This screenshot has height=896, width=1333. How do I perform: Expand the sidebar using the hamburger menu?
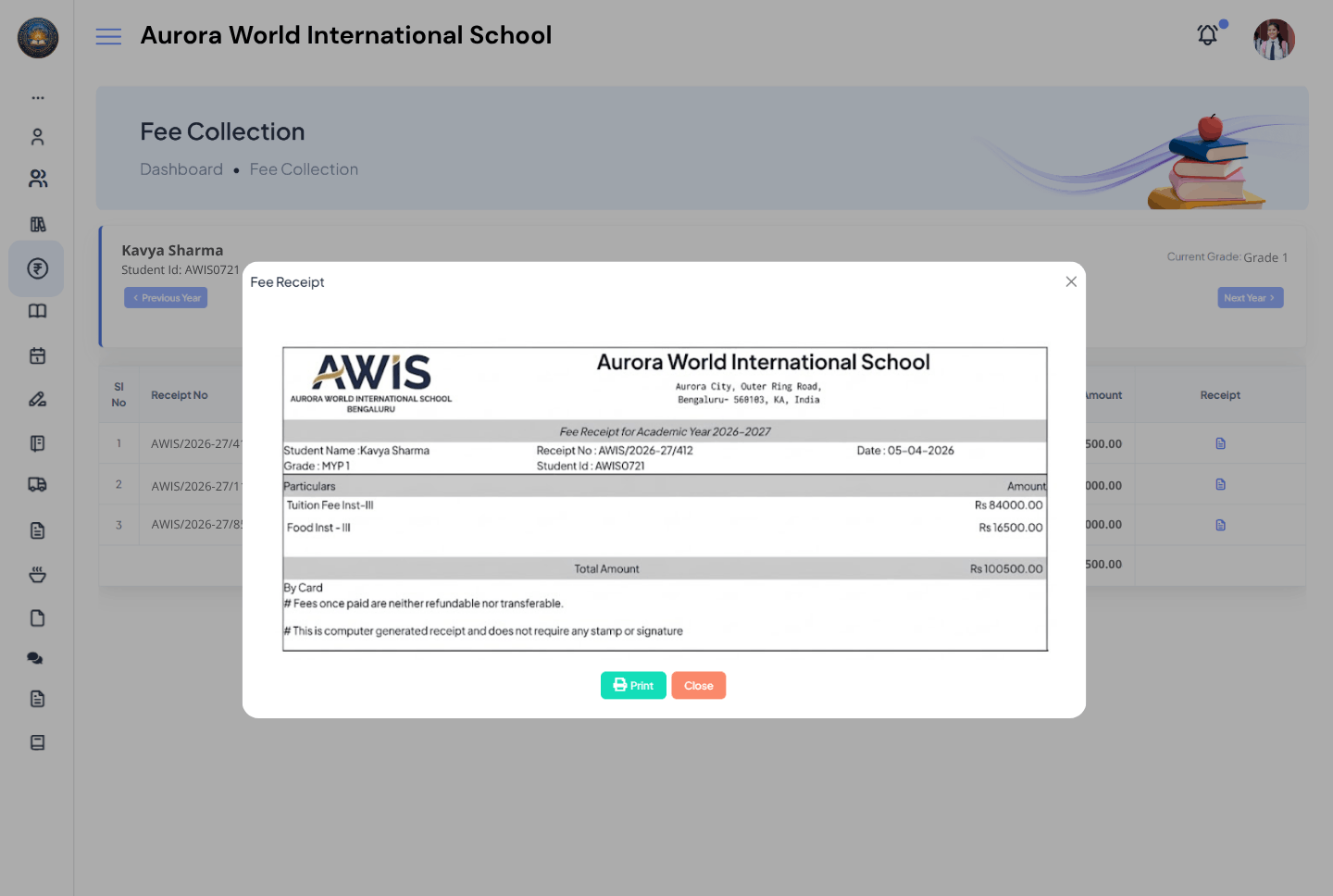pyautogui.click(x=108, y=35)
